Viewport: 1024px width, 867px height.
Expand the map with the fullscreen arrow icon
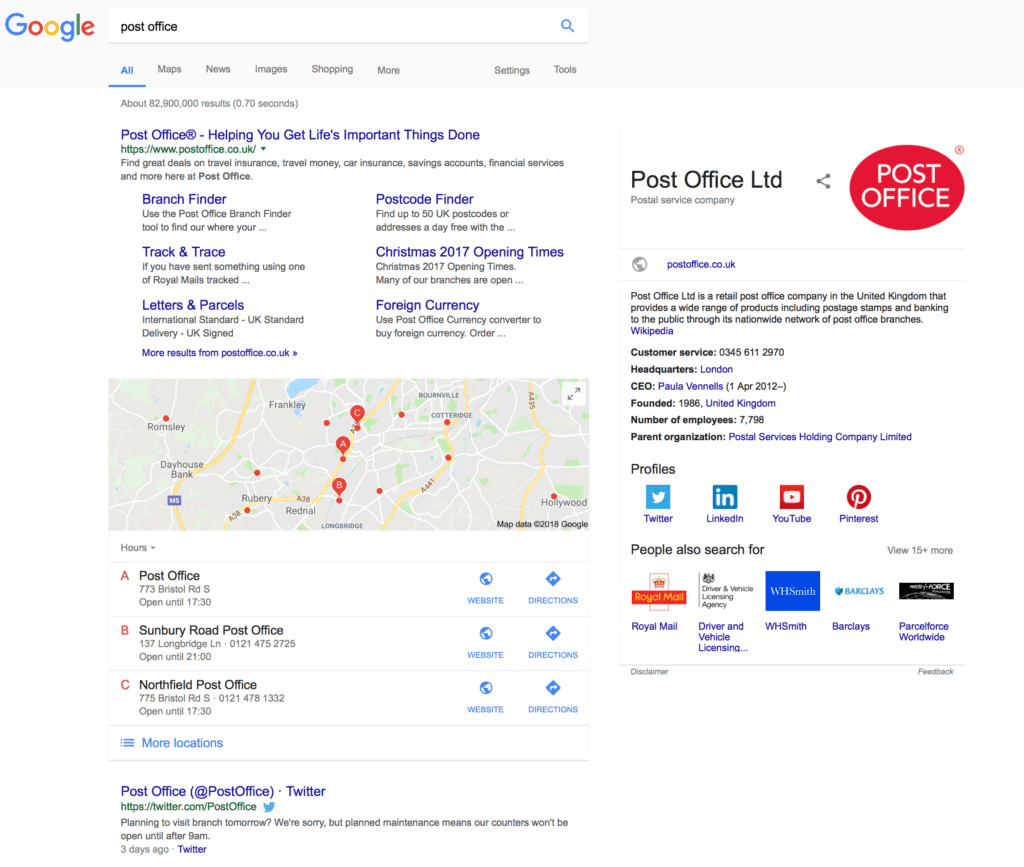[574, 393]
